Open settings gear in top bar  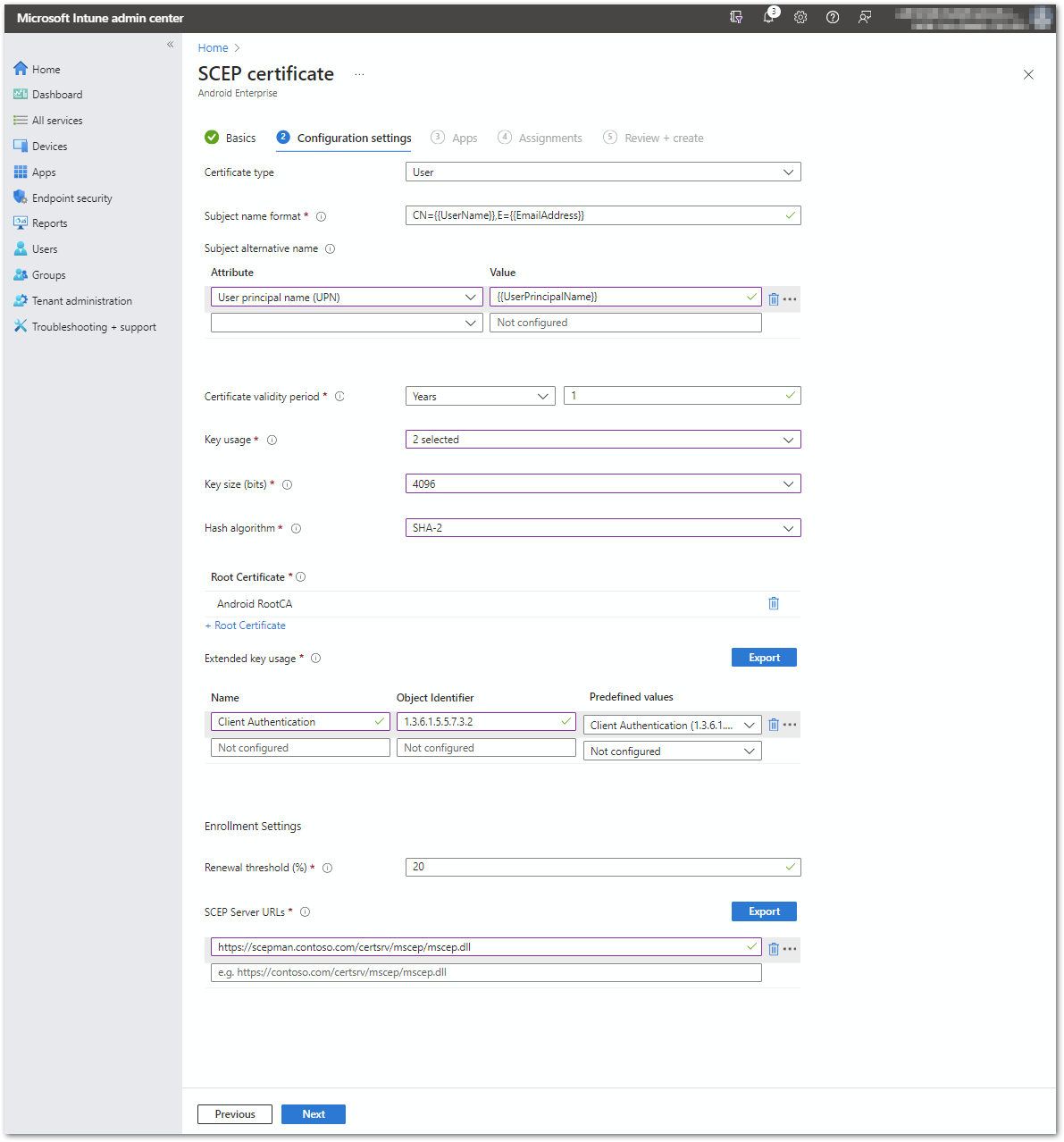click(x=800, y=17)
